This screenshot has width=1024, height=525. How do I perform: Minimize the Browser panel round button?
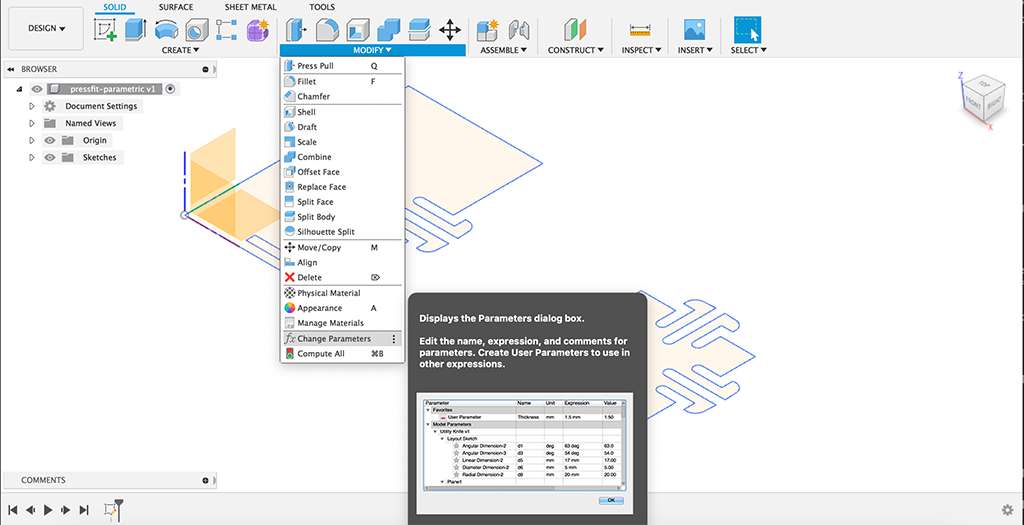click(206, 69)
